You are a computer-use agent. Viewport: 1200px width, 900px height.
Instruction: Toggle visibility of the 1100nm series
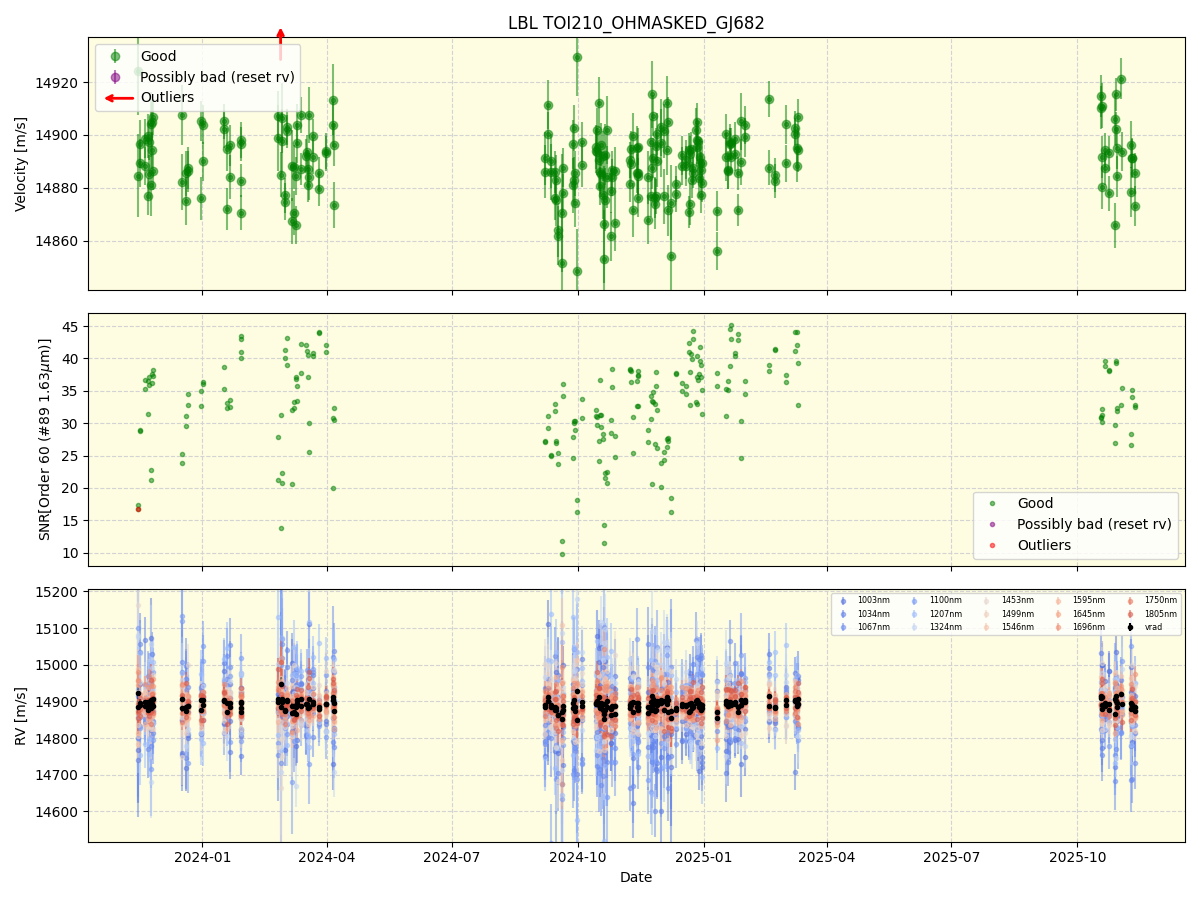914,600
